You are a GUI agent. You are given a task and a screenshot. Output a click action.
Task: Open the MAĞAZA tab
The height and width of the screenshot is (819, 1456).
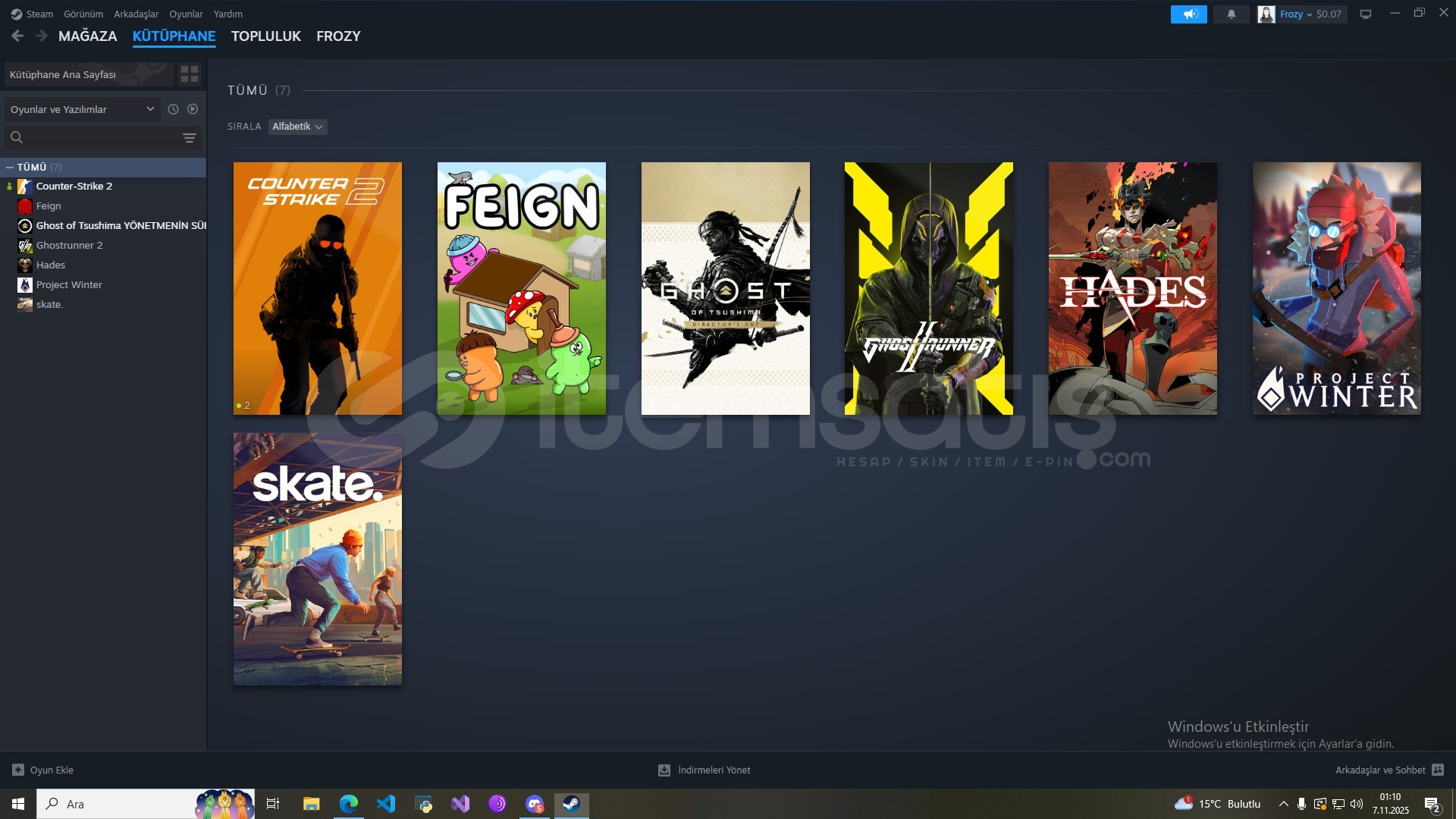87,36
